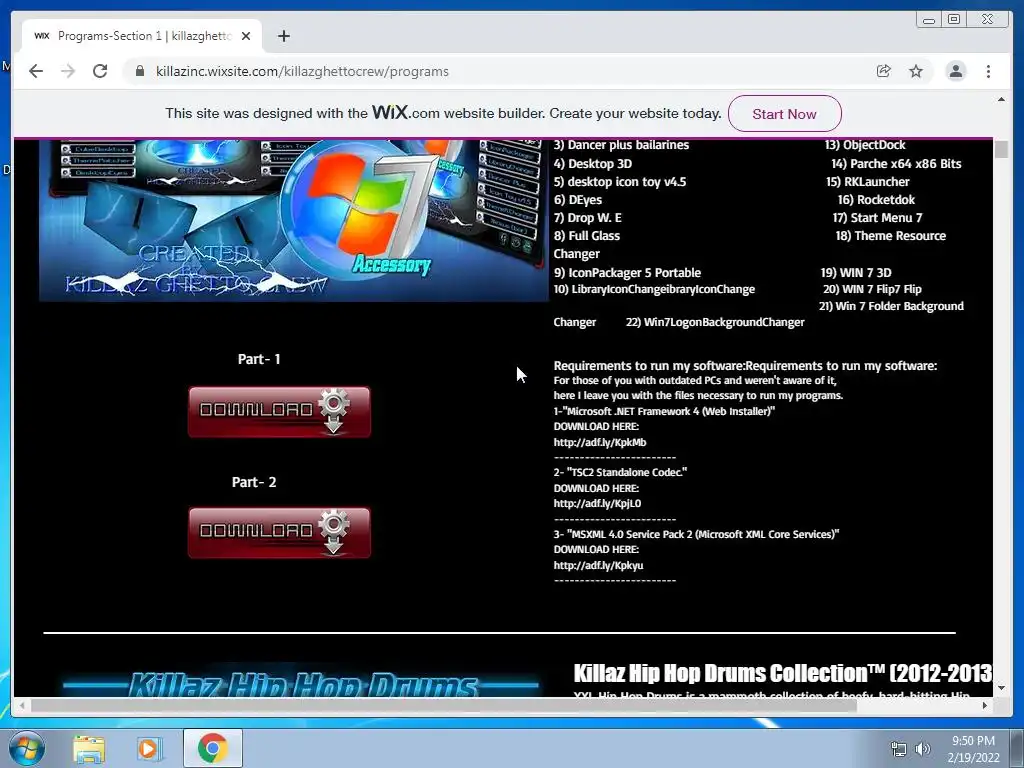This screenshot has height=768, width=1024.
Task: Click the vertical scrollbar thumb
Action: pyautogui.click(x=1001, y=150)
